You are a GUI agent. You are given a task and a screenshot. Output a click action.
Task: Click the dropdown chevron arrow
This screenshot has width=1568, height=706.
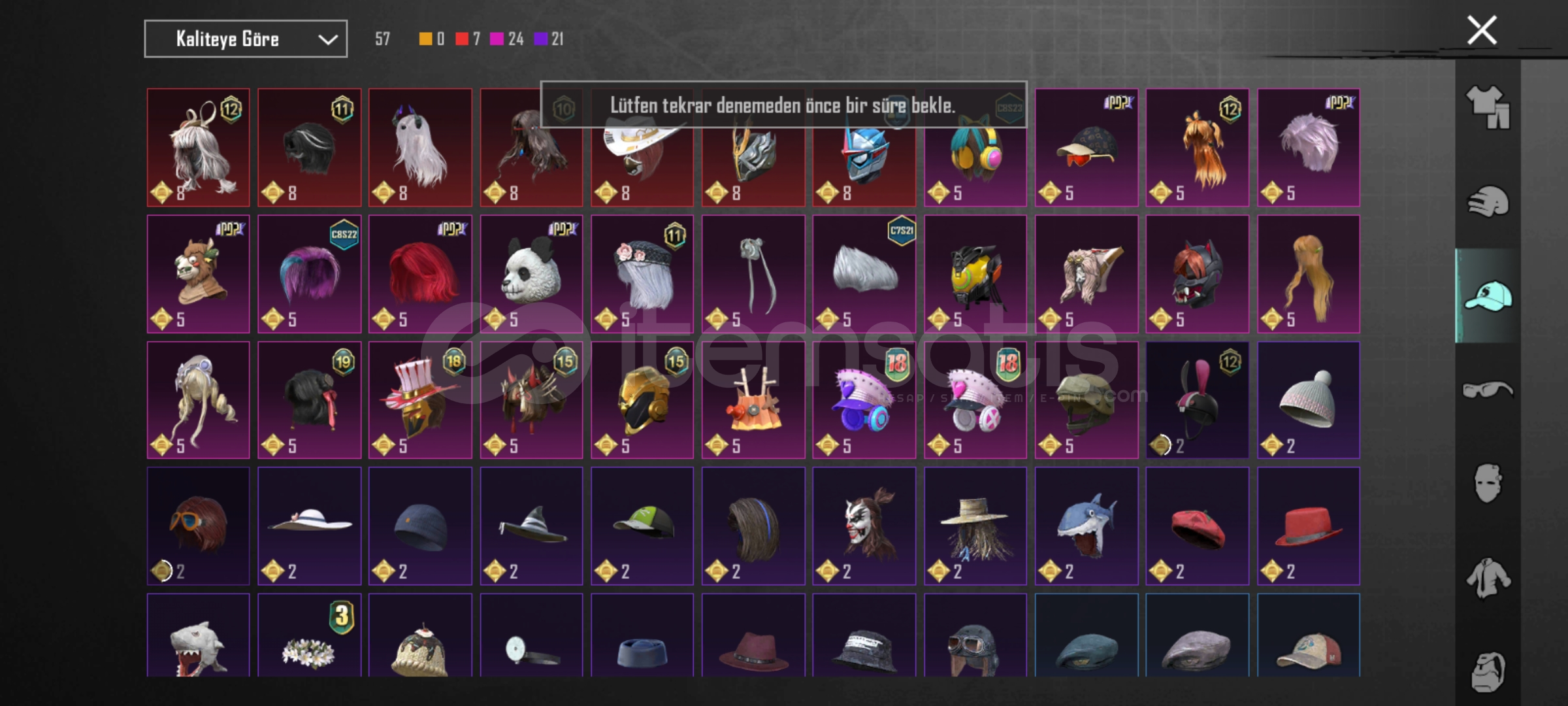[x=328, y=40]
